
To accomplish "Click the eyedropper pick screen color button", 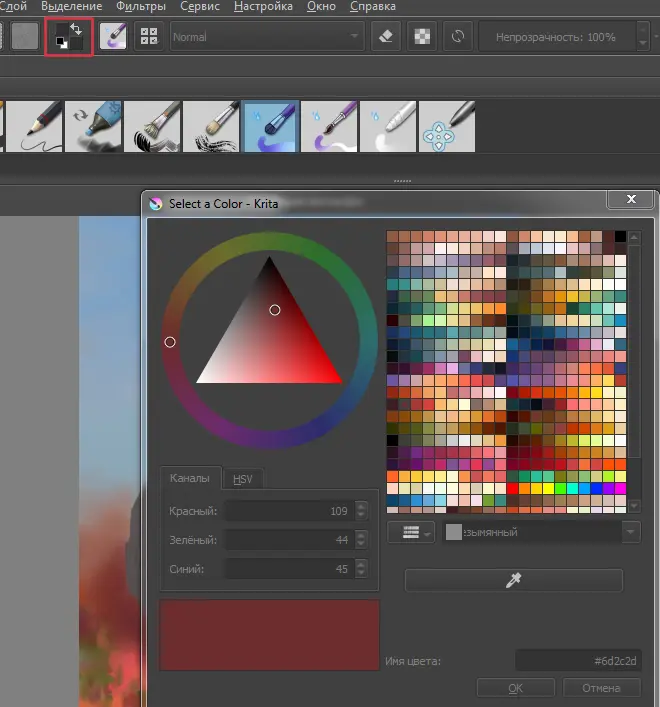I will point(513,580).
